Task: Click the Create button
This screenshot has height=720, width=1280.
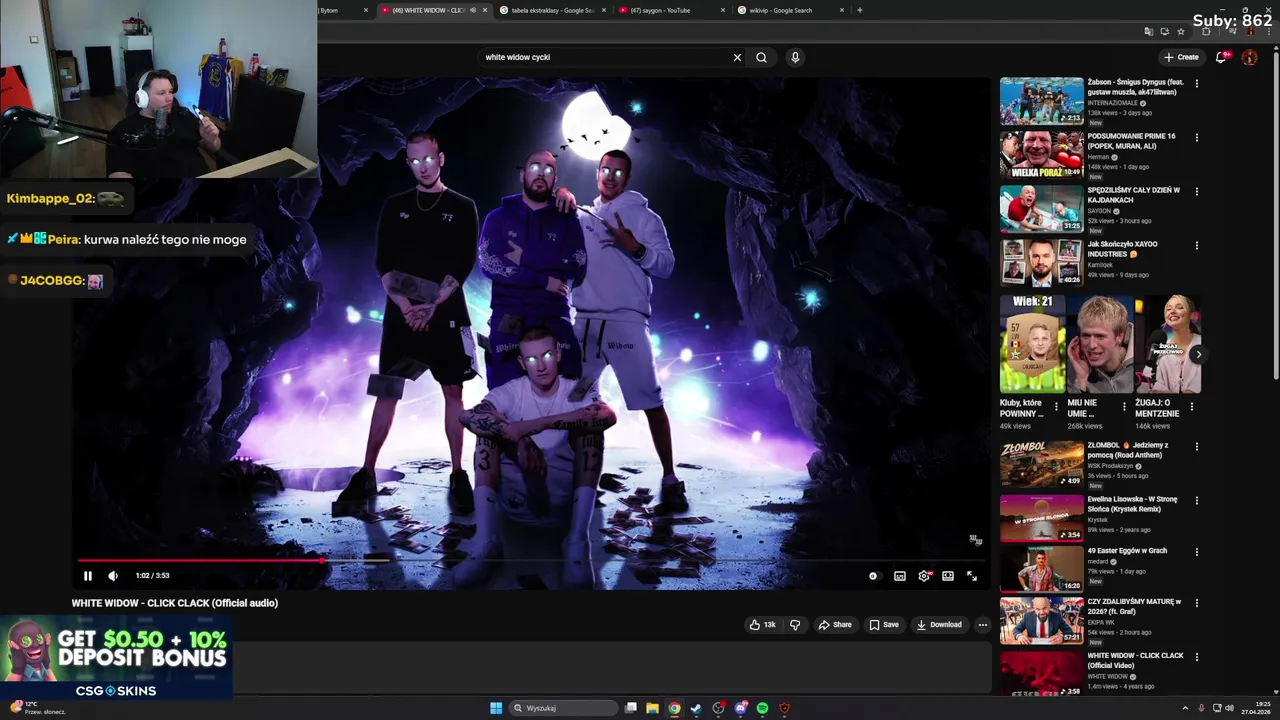Action: [x=1181, y=57]
